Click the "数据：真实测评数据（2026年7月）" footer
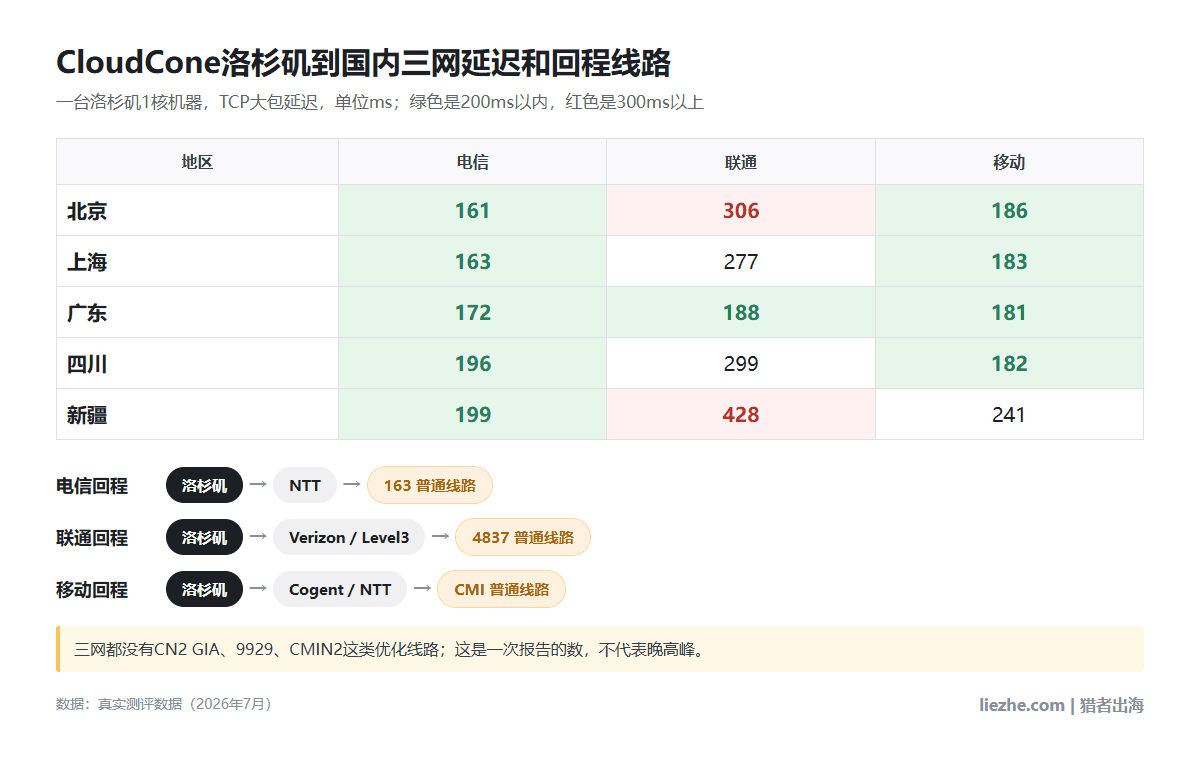The height and width of the screenshot is (759, 1200). tap(164, 704)
